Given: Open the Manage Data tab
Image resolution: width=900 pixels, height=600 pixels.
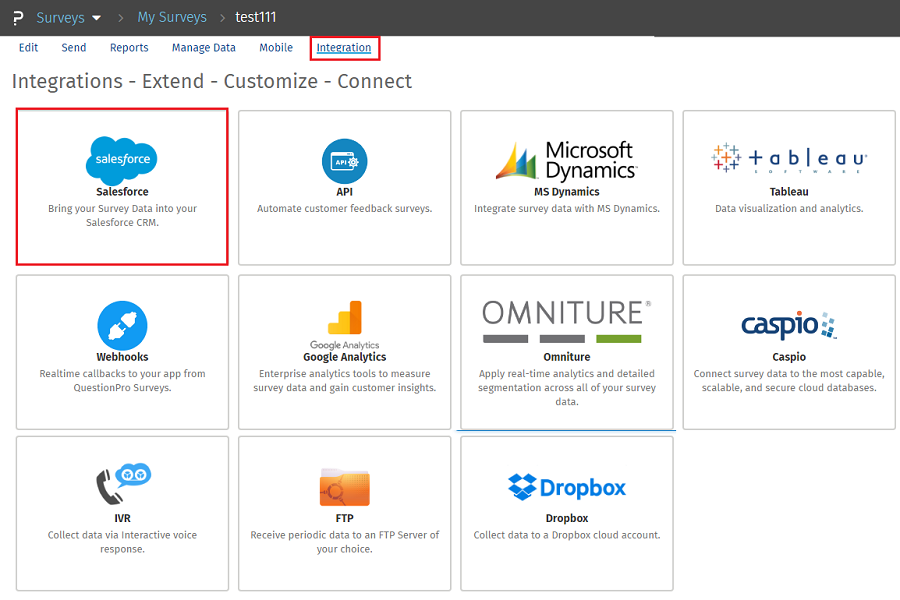Looking at the screenshot, I should click(203, 48).
